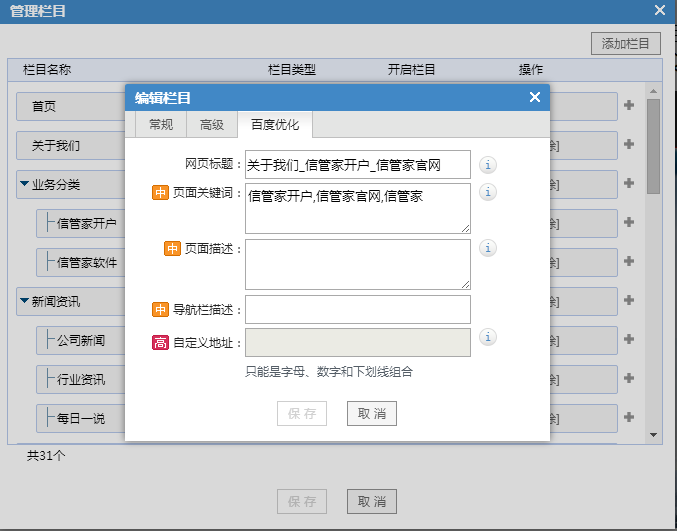Click the plus icon in the 首页 row
The width and height of the screenshot is (677, 531).
pos(629,106)
